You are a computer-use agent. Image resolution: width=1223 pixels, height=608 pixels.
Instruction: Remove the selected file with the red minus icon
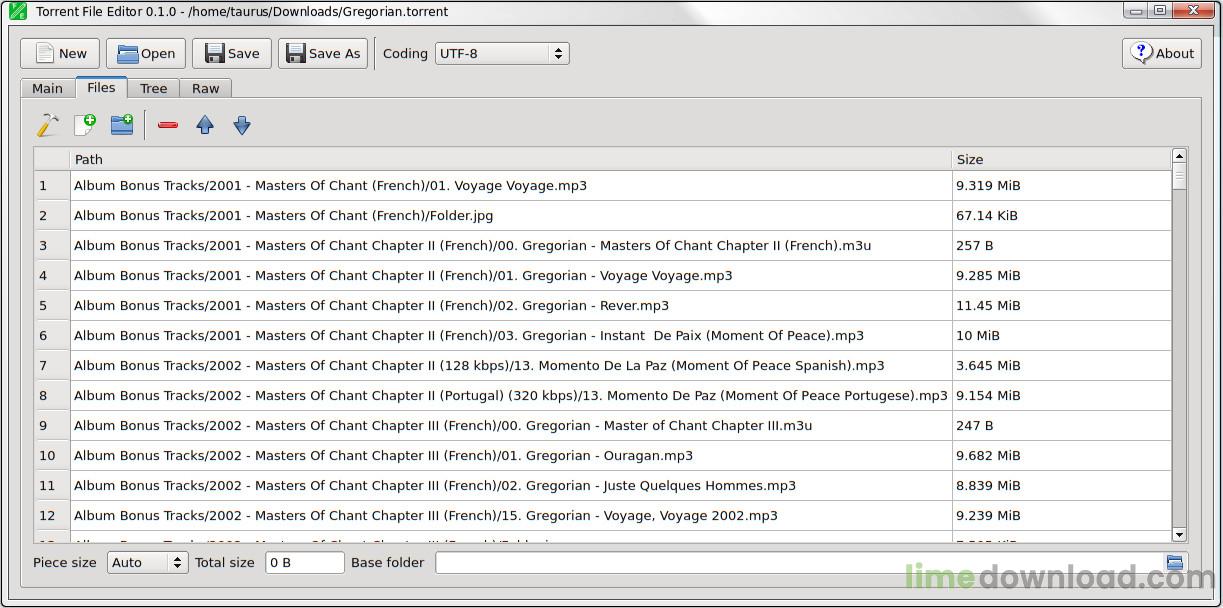tap(167, 124)
